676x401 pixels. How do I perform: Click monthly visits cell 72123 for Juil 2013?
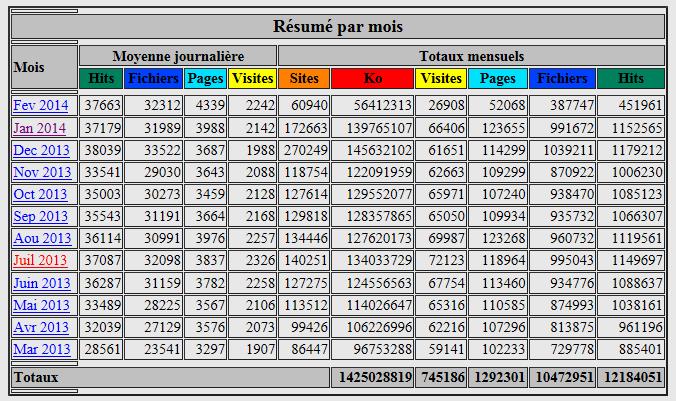pyautogui.click(x=441, y=260)
